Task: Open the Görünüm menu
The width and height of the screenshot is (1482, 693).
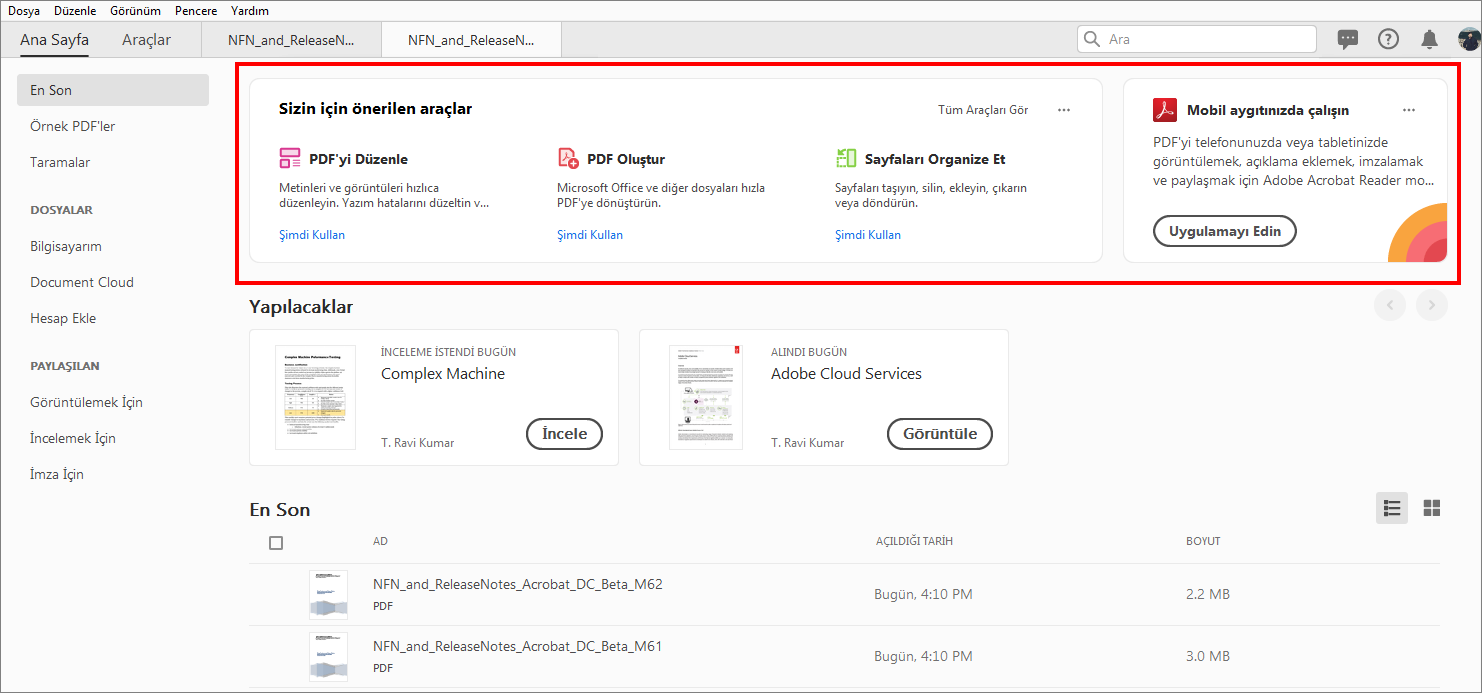Action: [136, 11]
